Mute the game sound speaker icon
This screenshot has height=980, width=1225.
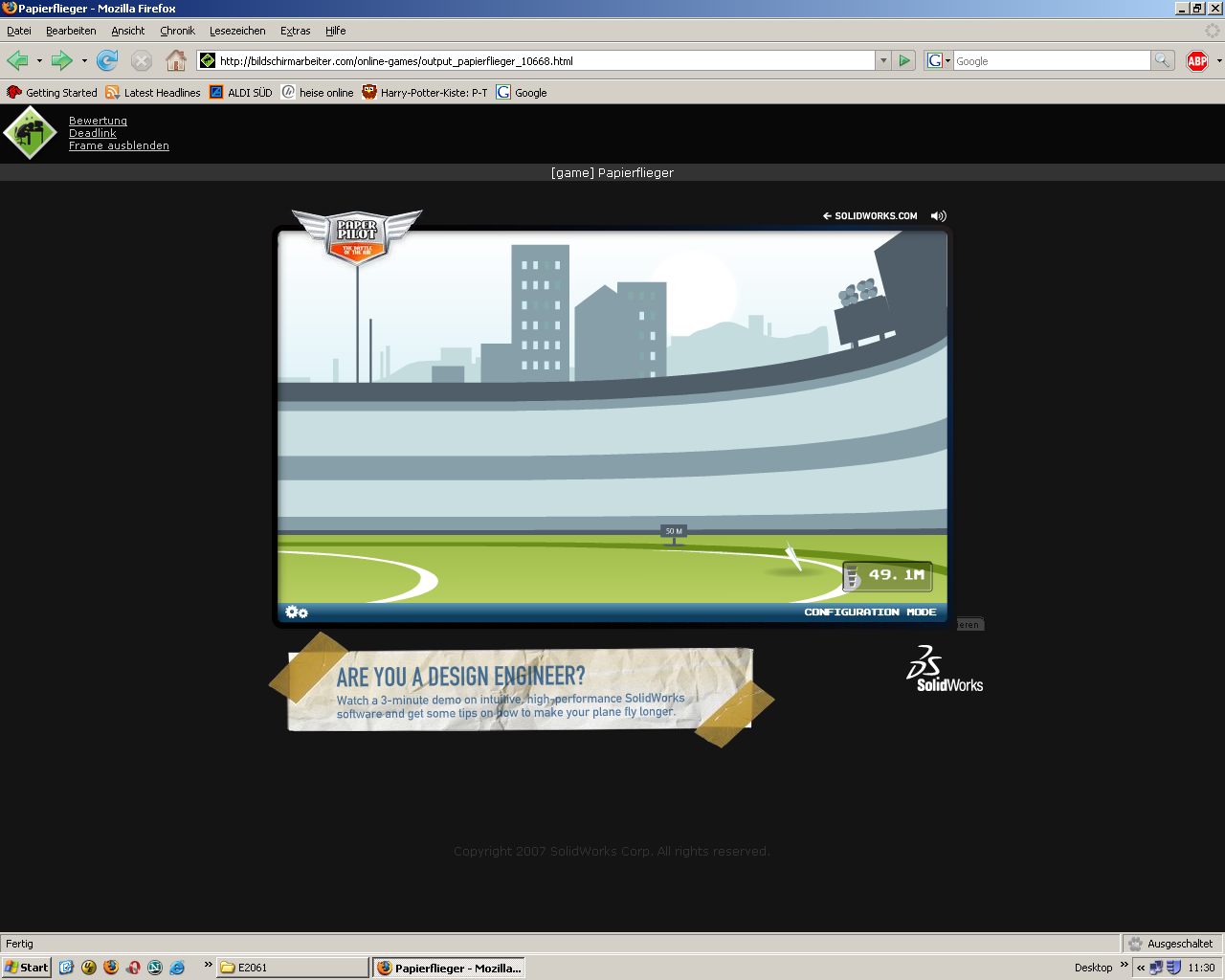[939, 216]
